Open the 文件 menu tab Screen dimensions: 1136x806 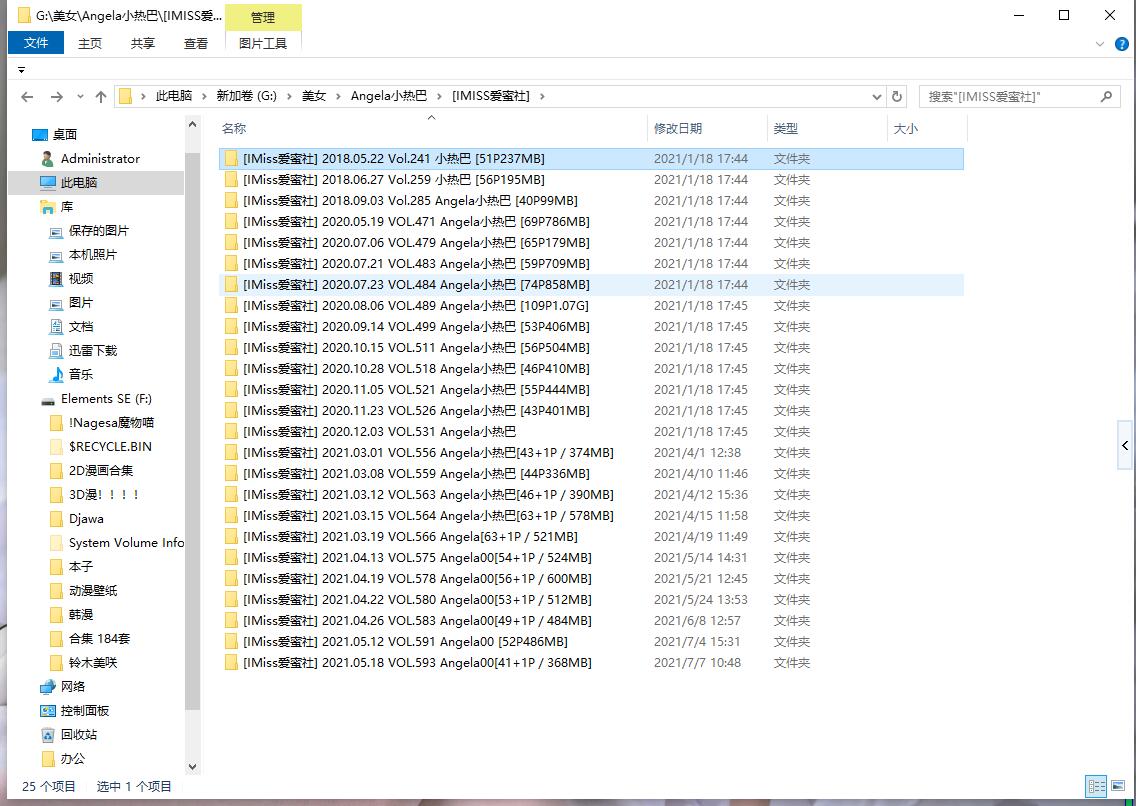click(36, 43)
